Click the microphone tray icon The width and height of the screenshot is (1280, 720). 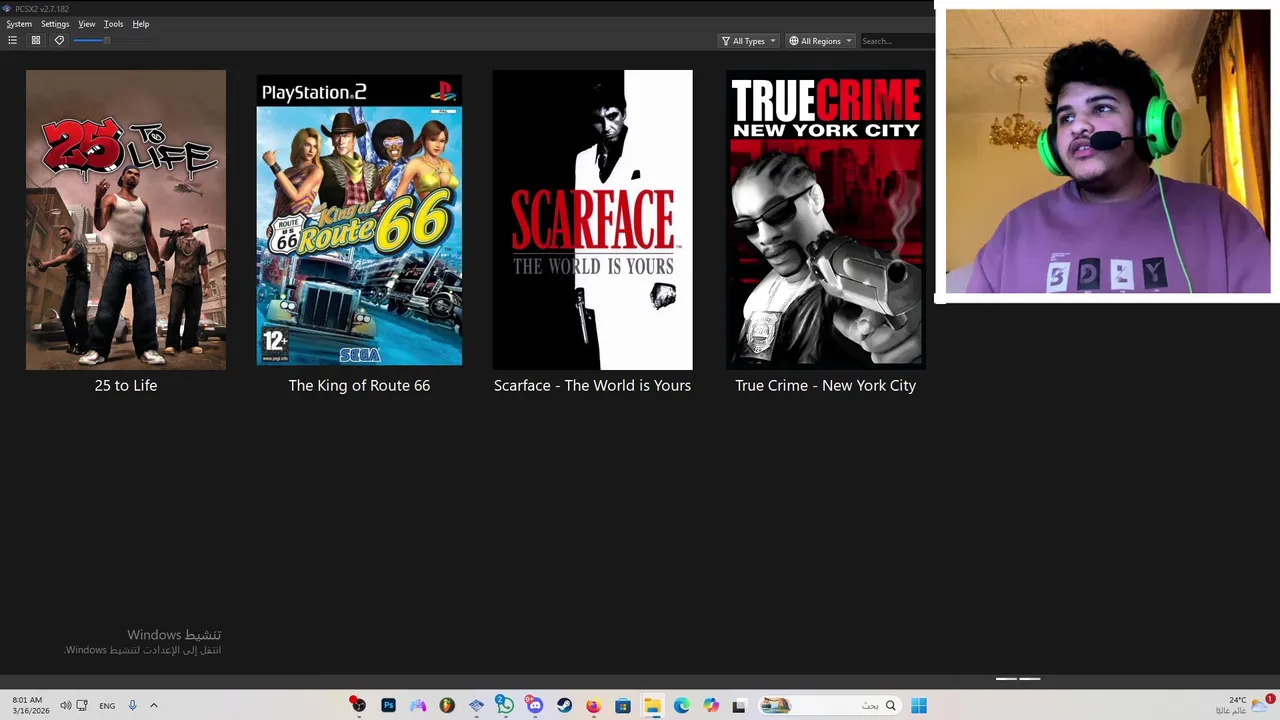132,706
